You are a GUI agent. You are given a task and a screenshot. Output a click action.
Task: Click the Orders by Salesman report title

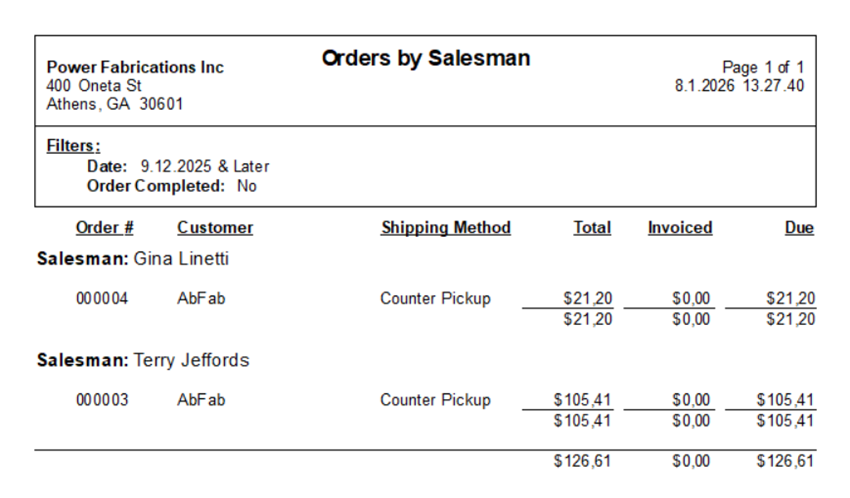[426, 59]
